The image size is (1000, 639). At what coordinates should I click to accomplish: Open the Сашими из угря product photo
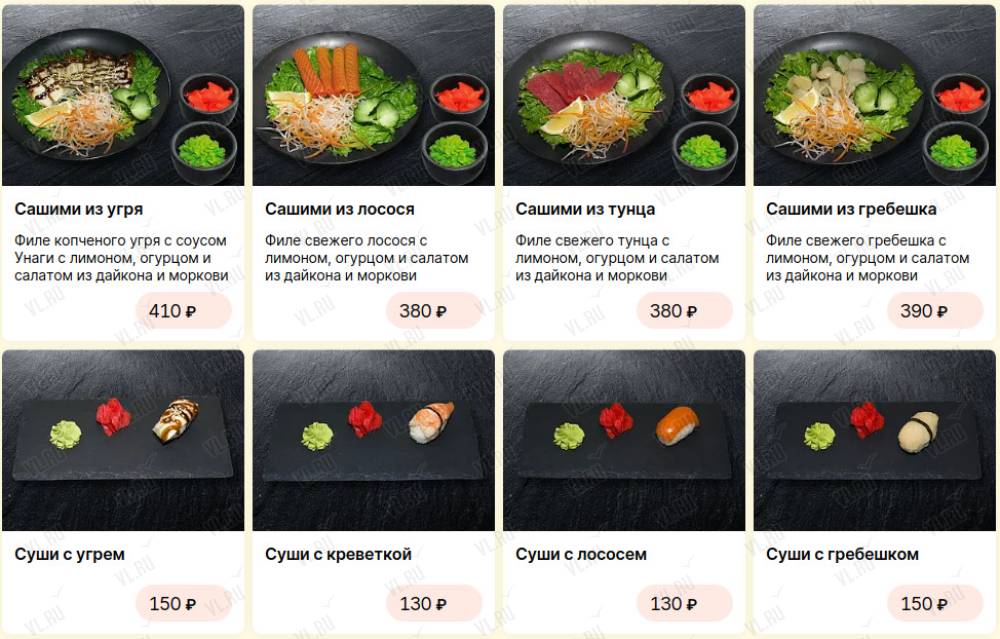point(123,96)
